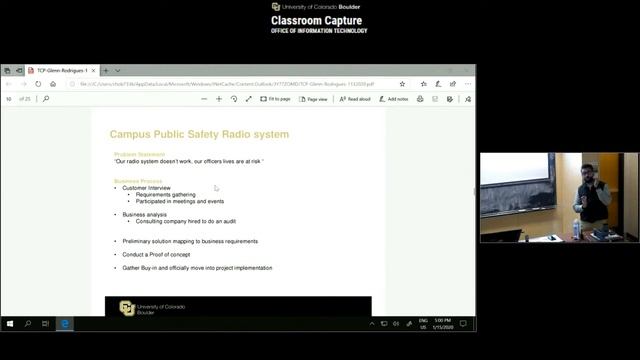
Task: Click the ENG US language indicator
Action: click(x=423, y=324)
